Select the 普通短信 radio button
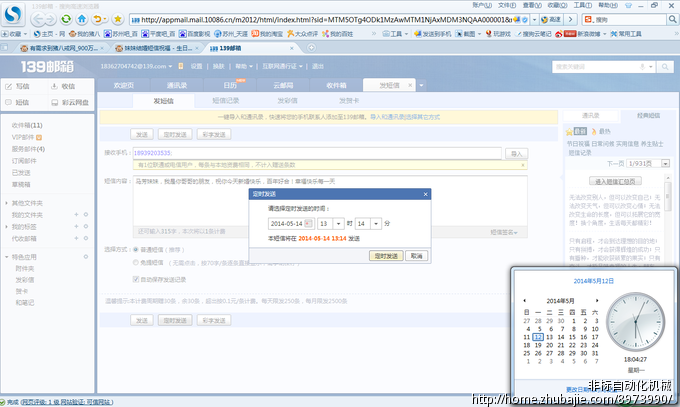The height and width of the screenshot is (407, 680). click(136, 249)
